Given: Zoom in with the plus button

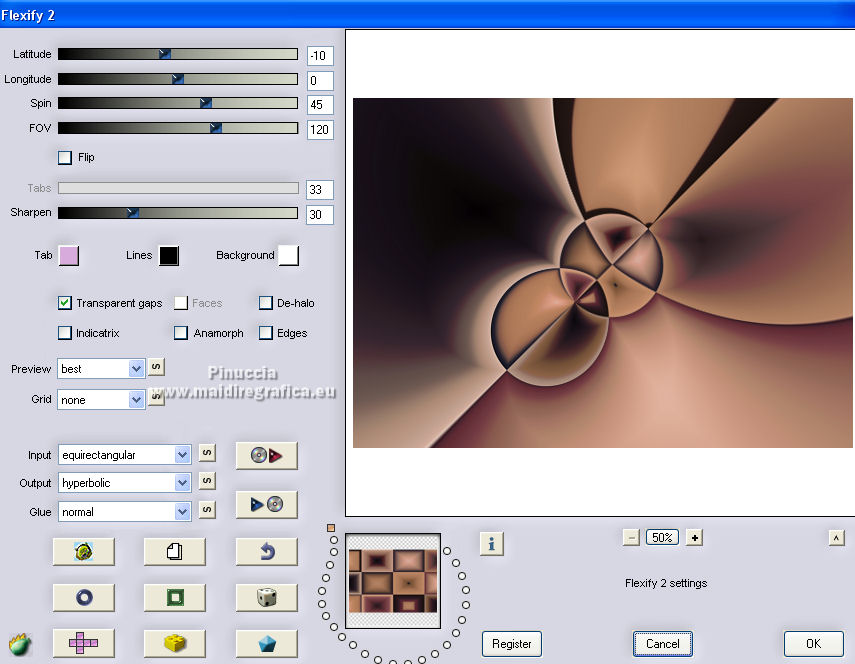Looking at the screenshot, I should (694, 538).
